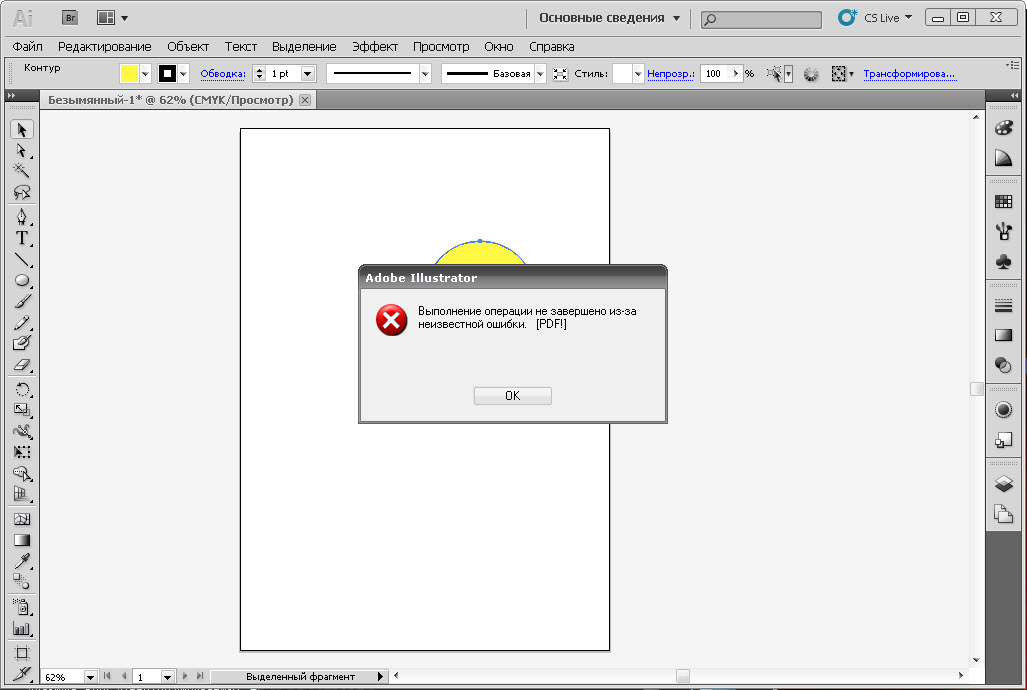Select the Selection (black arrow) tool
This screenshot has width=1027, height=690.
(22, 129)
